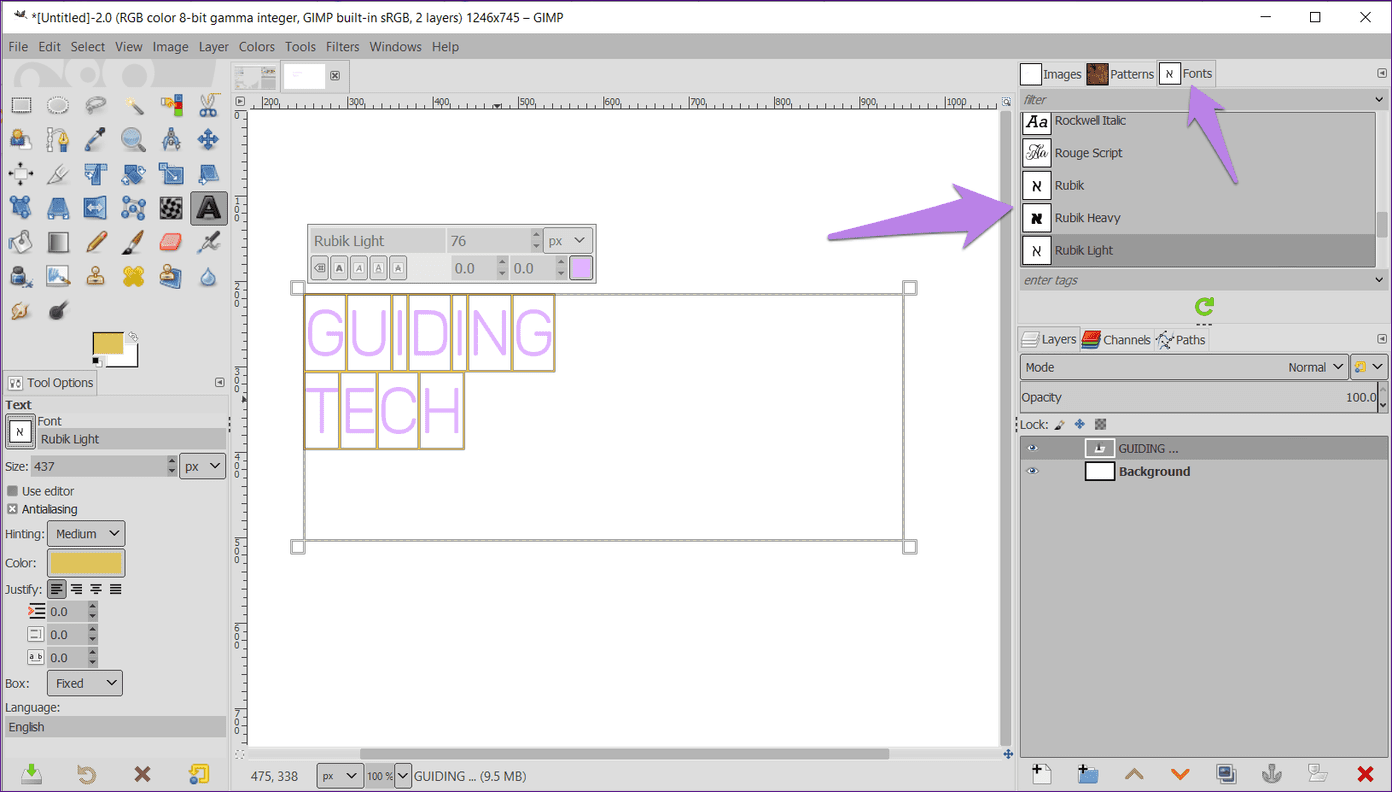Image resolution: width=1392 pixels, height=792 pixels.
Task: Hide the GUIDING text layer
Action: [x=1033, y=448]
